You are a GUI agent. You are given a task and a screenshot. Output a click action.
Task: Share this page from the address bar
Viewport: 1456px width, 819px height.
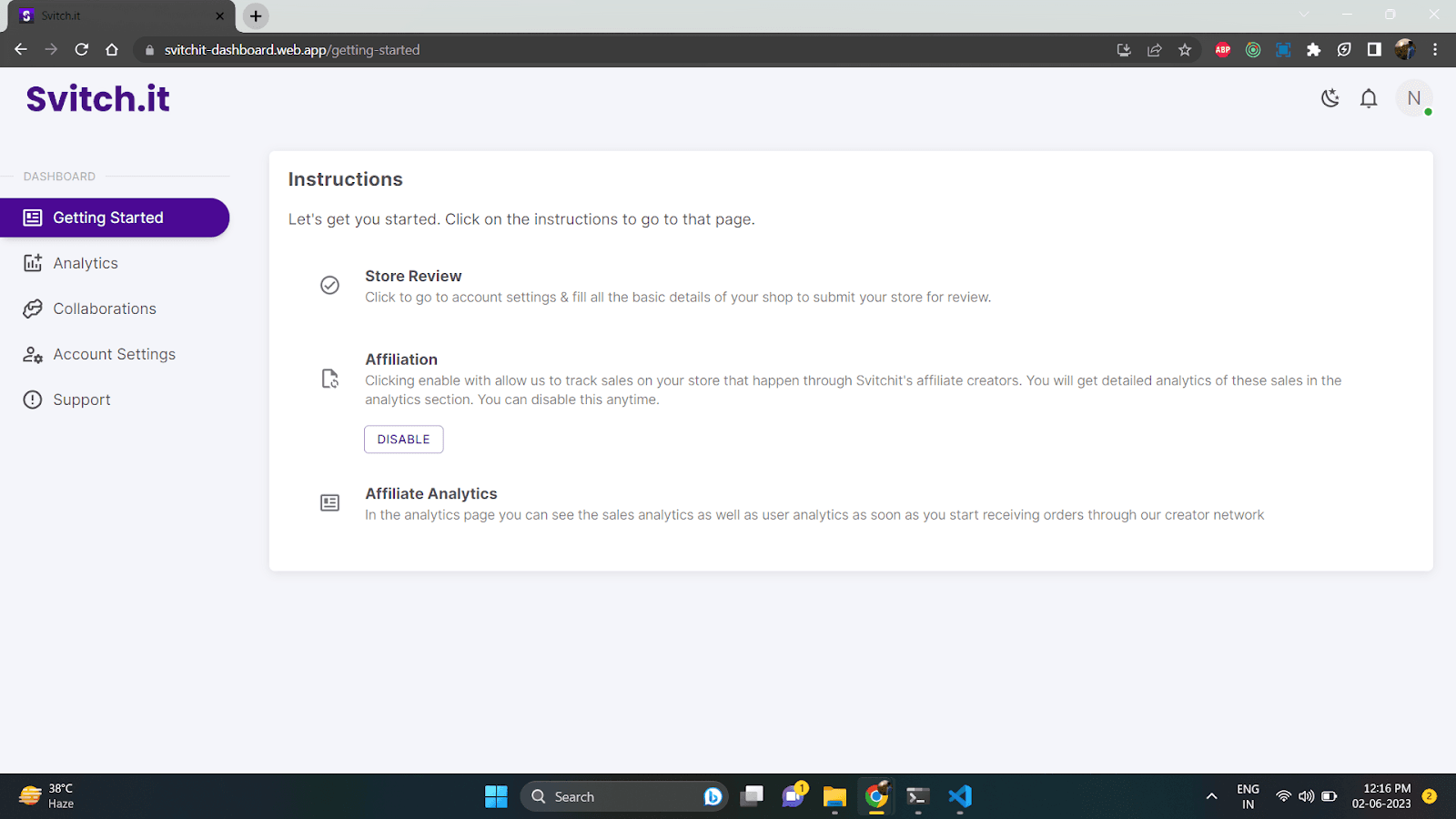click(x=1155, y=50)
